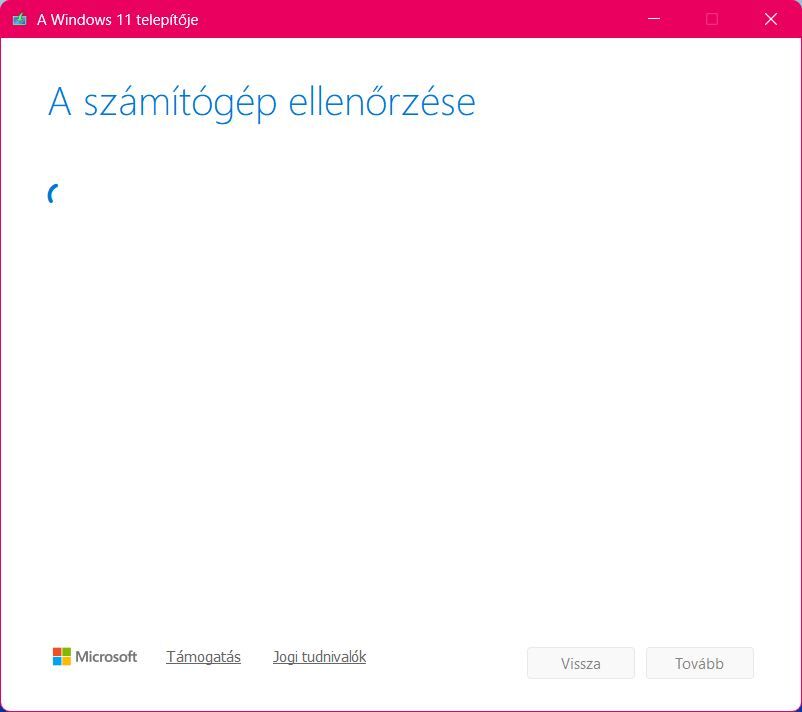Click the Vissza button
Image resolution: width=802 pixels, height=712 pixels.
click(581, 663)
